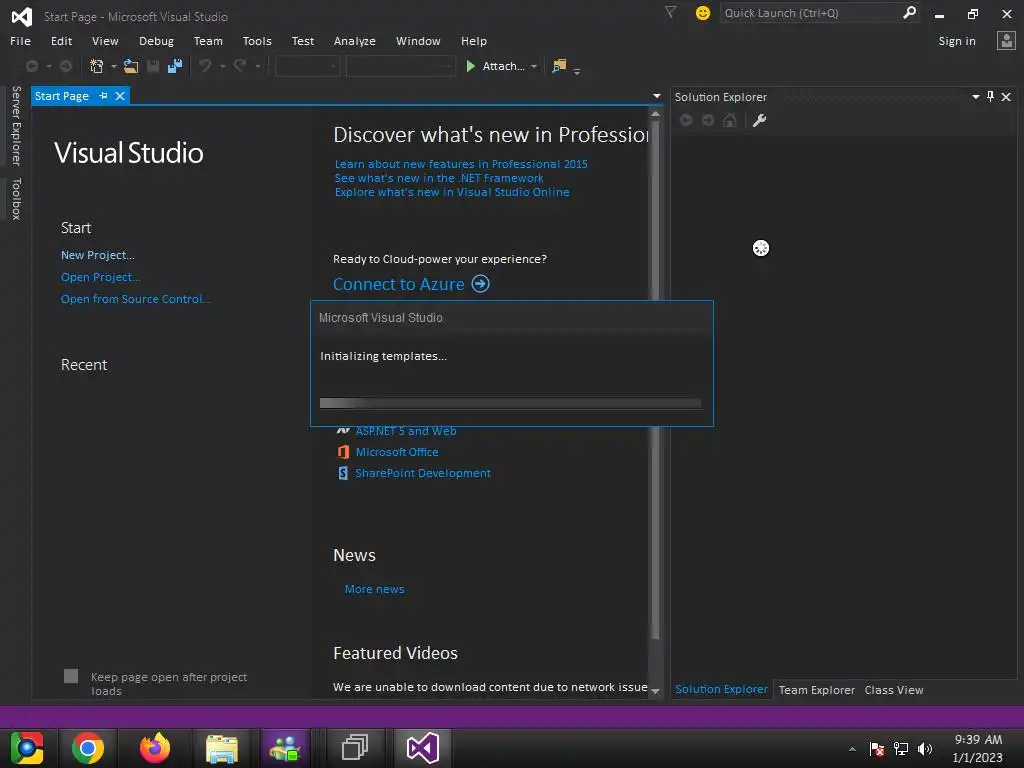The height and width of the screenshot is (768, 1024).
Task: Click the More news link
Action: (x=374, y=589)
